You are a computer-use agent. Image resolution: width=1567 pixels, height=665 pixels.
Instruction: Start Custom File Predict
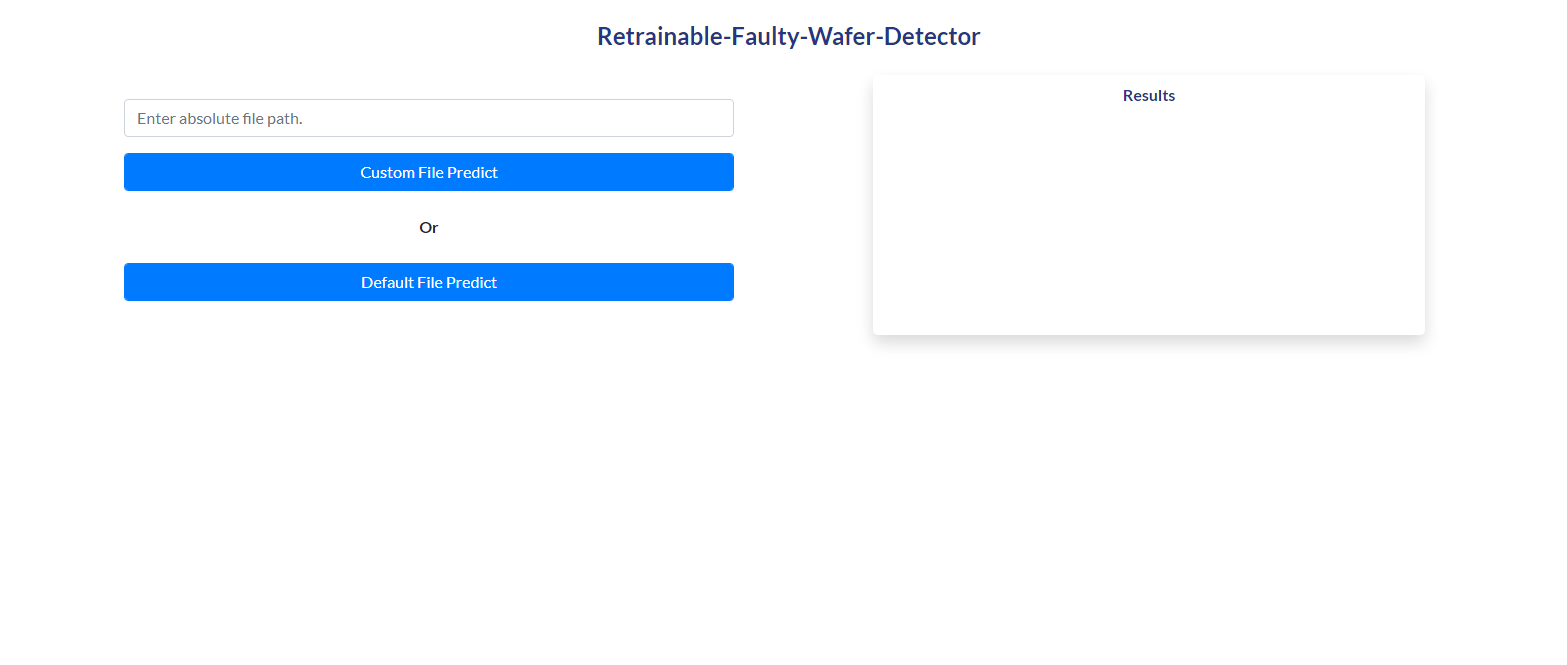(x=428, y=172)
